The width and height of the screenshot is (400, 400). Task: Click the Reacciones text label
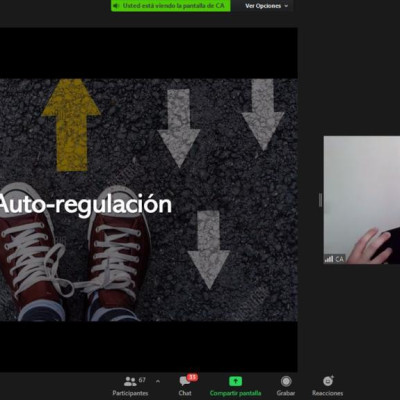pyautogui.click(x=327, y=393)
